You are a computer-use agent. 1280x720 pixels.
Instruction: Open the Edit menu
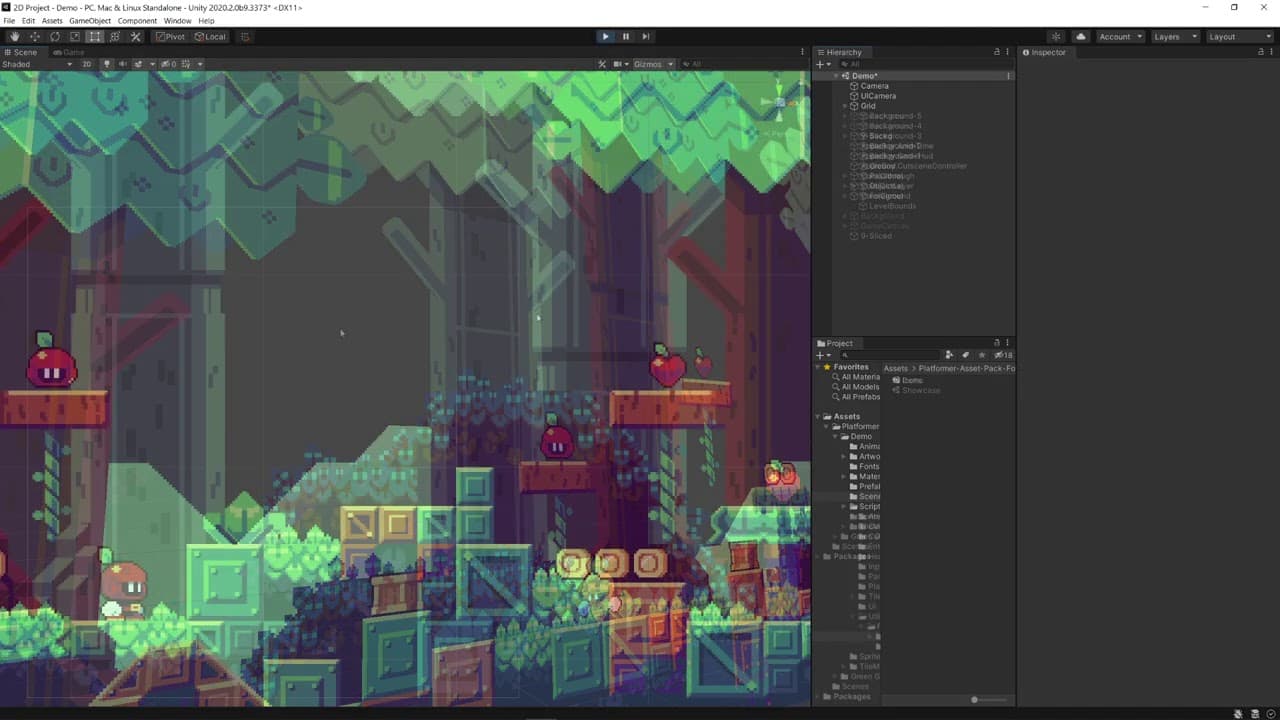click(28, 21)
